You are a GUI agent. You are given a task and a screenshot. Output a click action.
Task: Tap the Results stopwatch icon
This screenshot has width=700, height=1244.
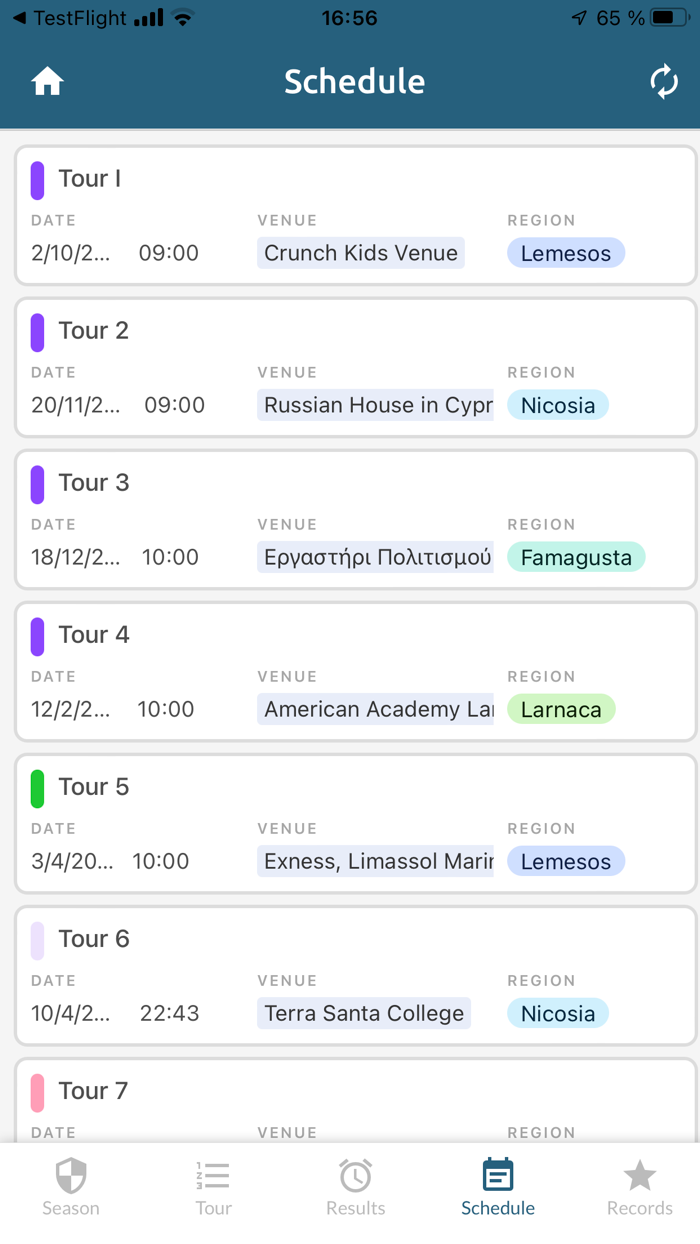pyautogui.click(x=355, y=1176)
